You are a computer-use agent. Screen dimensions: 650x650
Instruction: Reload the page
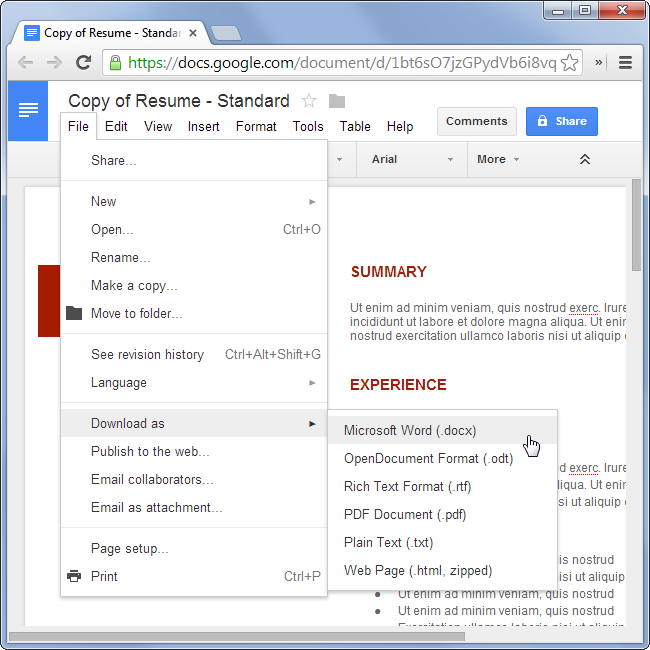click(x=83, y=63)
